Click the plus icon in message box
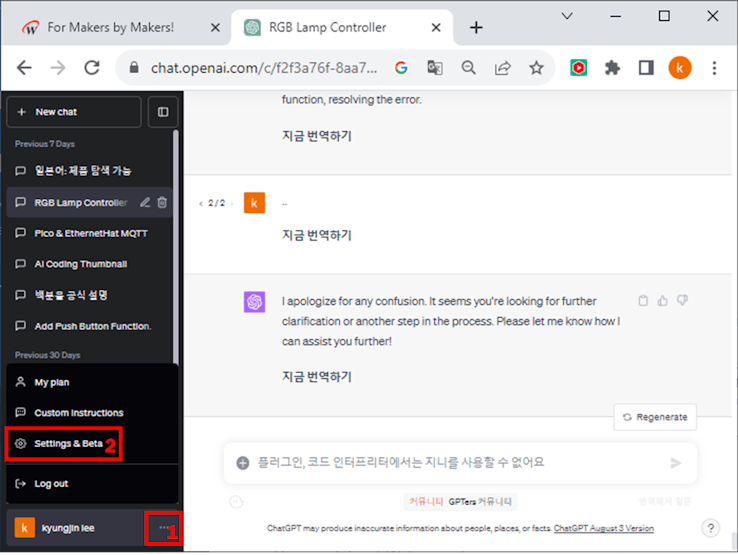 (242, 463)
